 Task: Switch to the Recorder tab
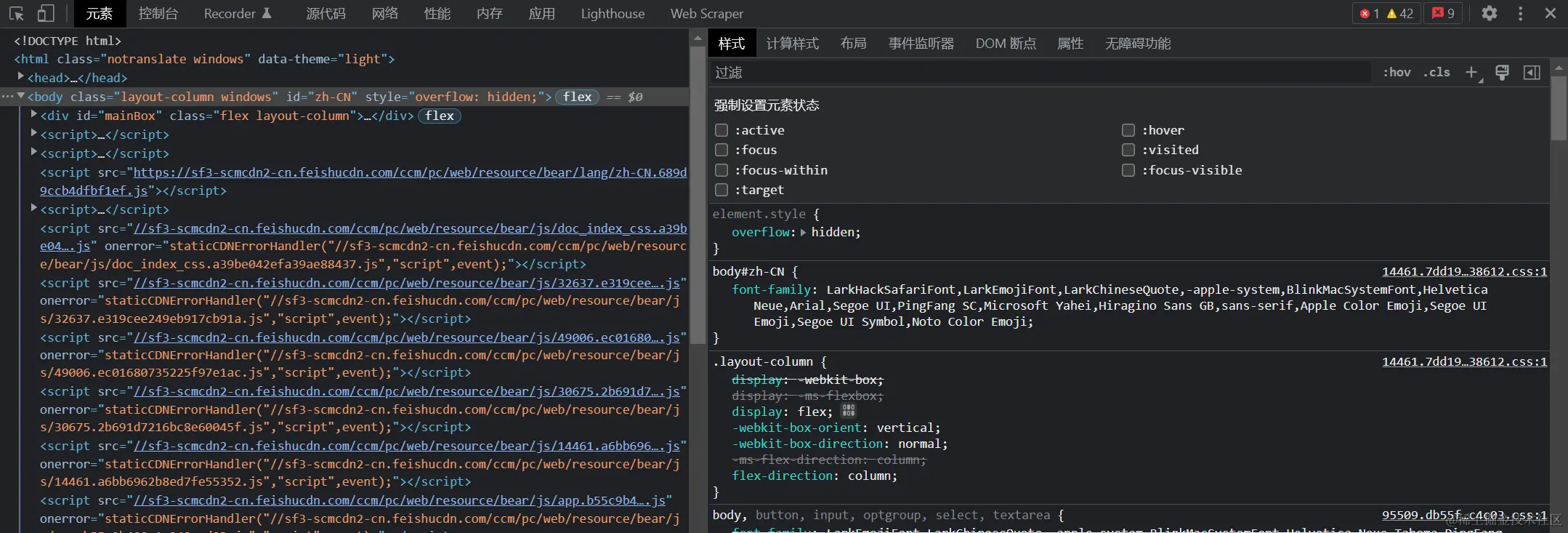pyautogui.click(x=238, y=14)
